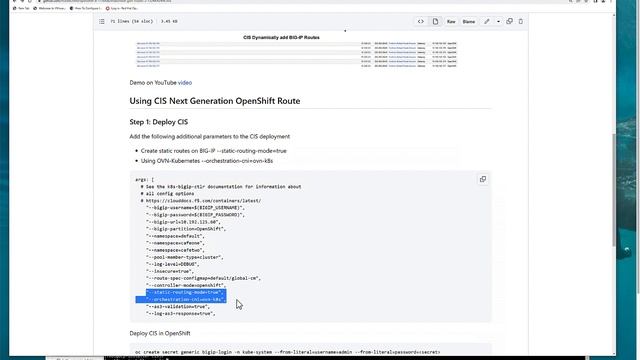The width and height of the screenshot is (640, 360).
Task: Switch to source code view icon
Action: tap(420, 21)
